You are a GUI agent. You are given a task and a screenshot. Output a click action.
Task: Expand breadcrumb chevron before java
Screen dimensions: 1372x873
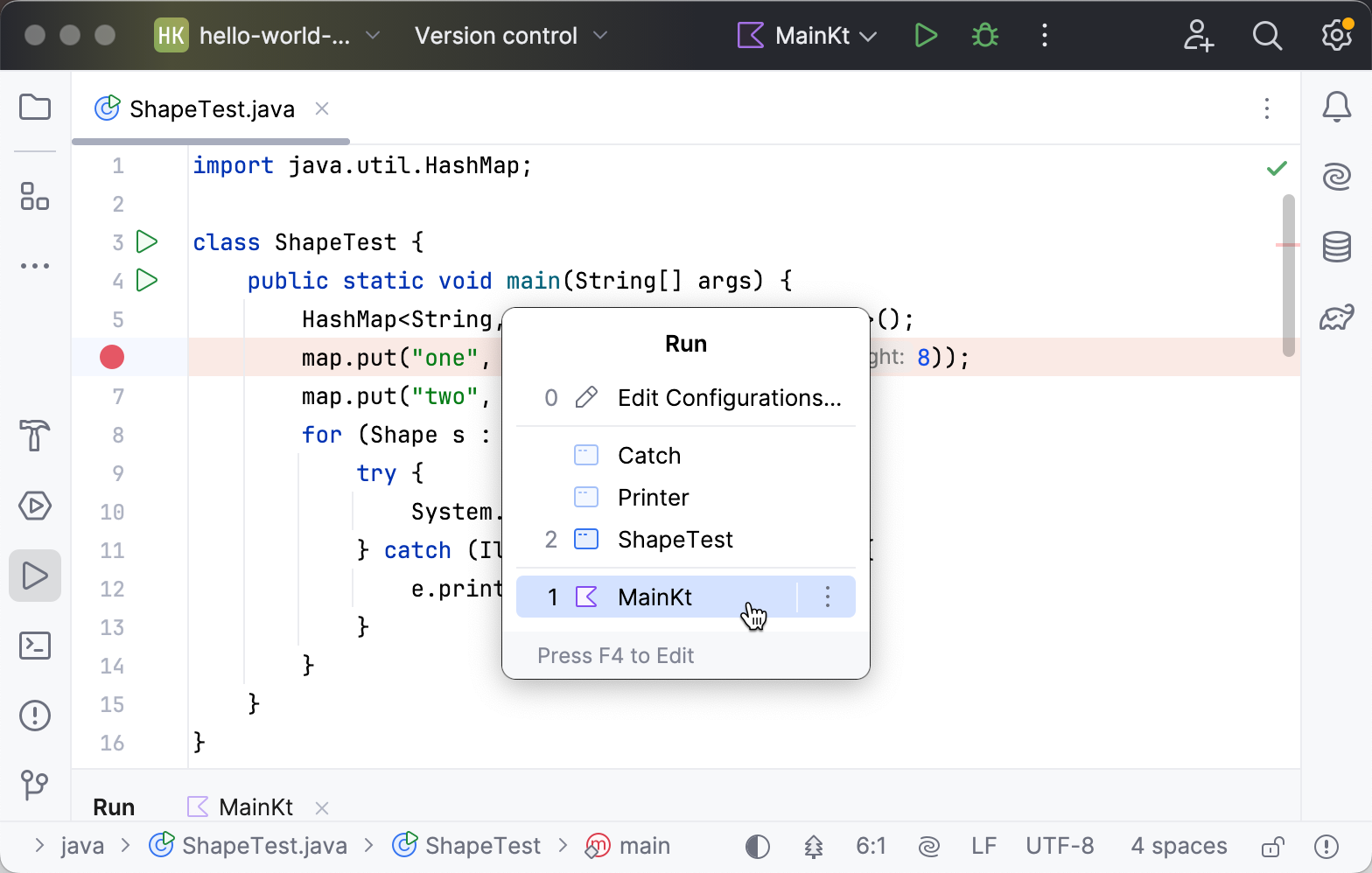38,845
